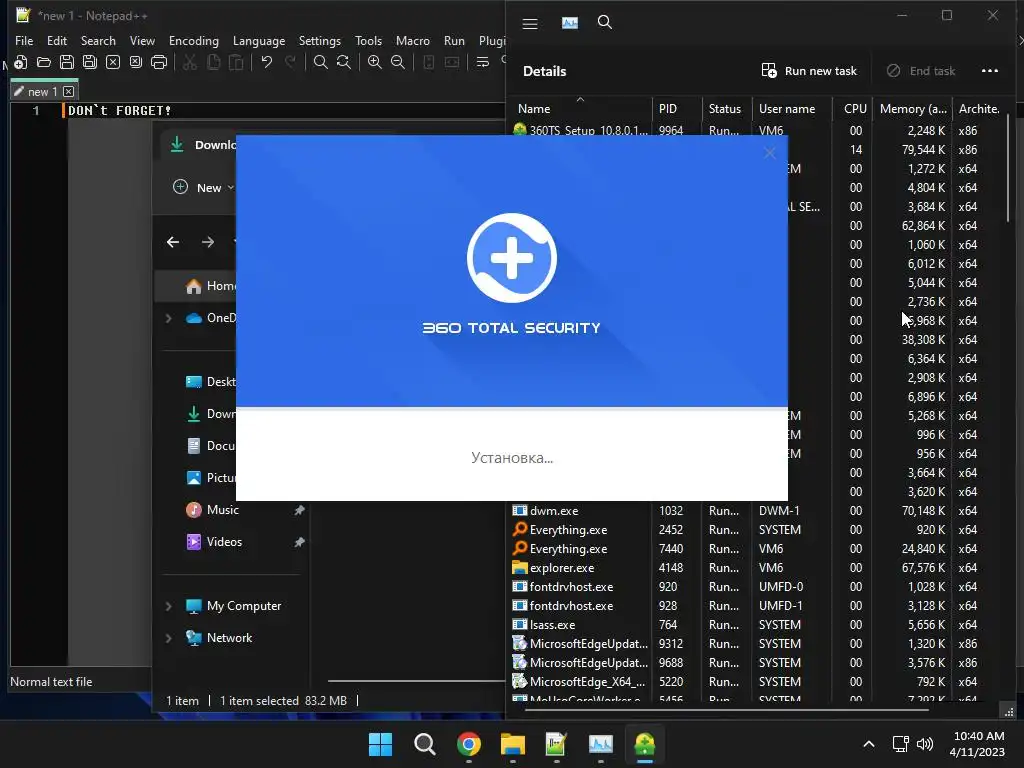Screen dimensions: 1024x768
Task: Select fontdrvhost.exe with PID 928
Action: (754, 605)
